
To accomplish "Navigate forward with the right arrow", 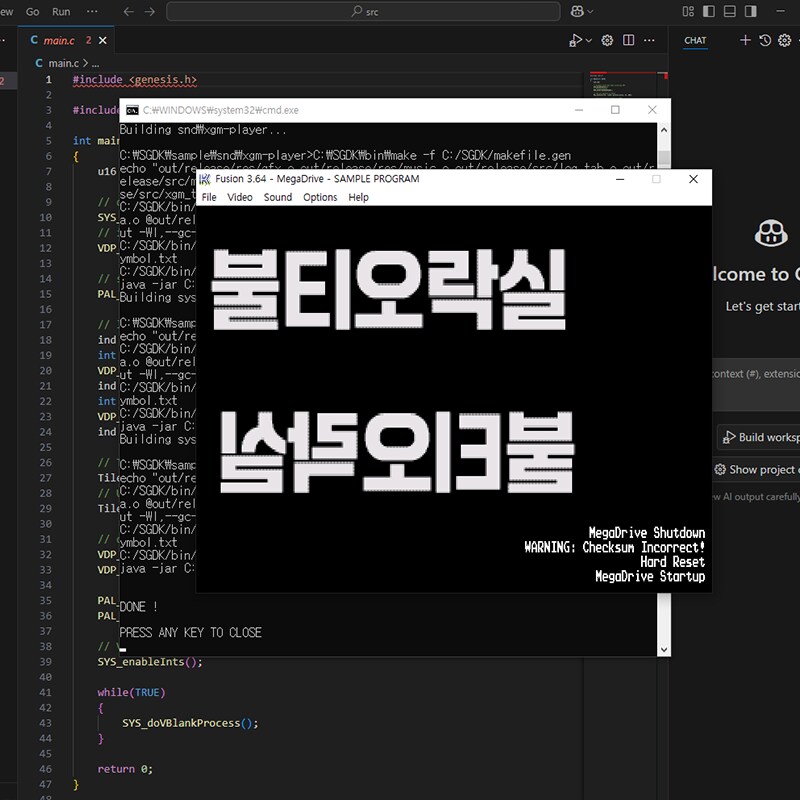I will coord(149,11).
